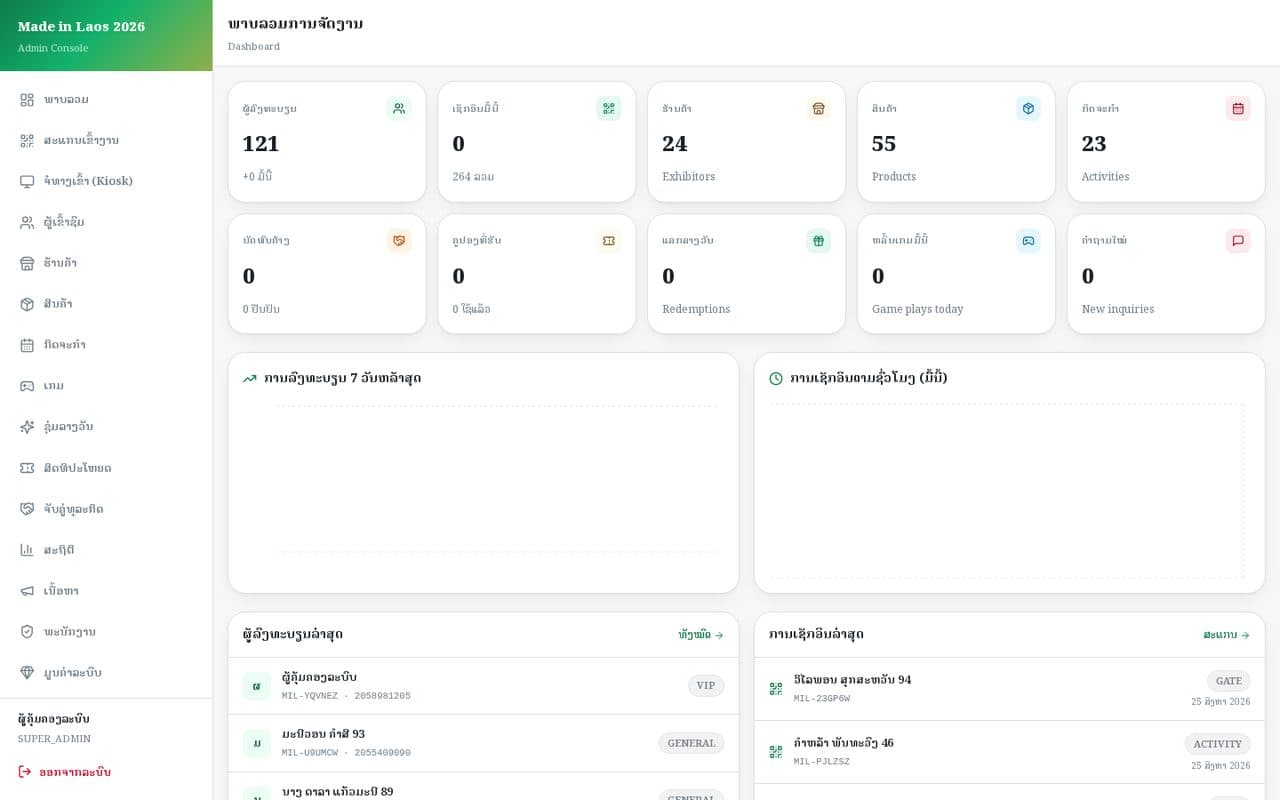This screenshot has width=1280, height=800.
Task: Select the Kiosk monitor icon in sidebar
Action: pyautogui.click(x=27, y=182)
